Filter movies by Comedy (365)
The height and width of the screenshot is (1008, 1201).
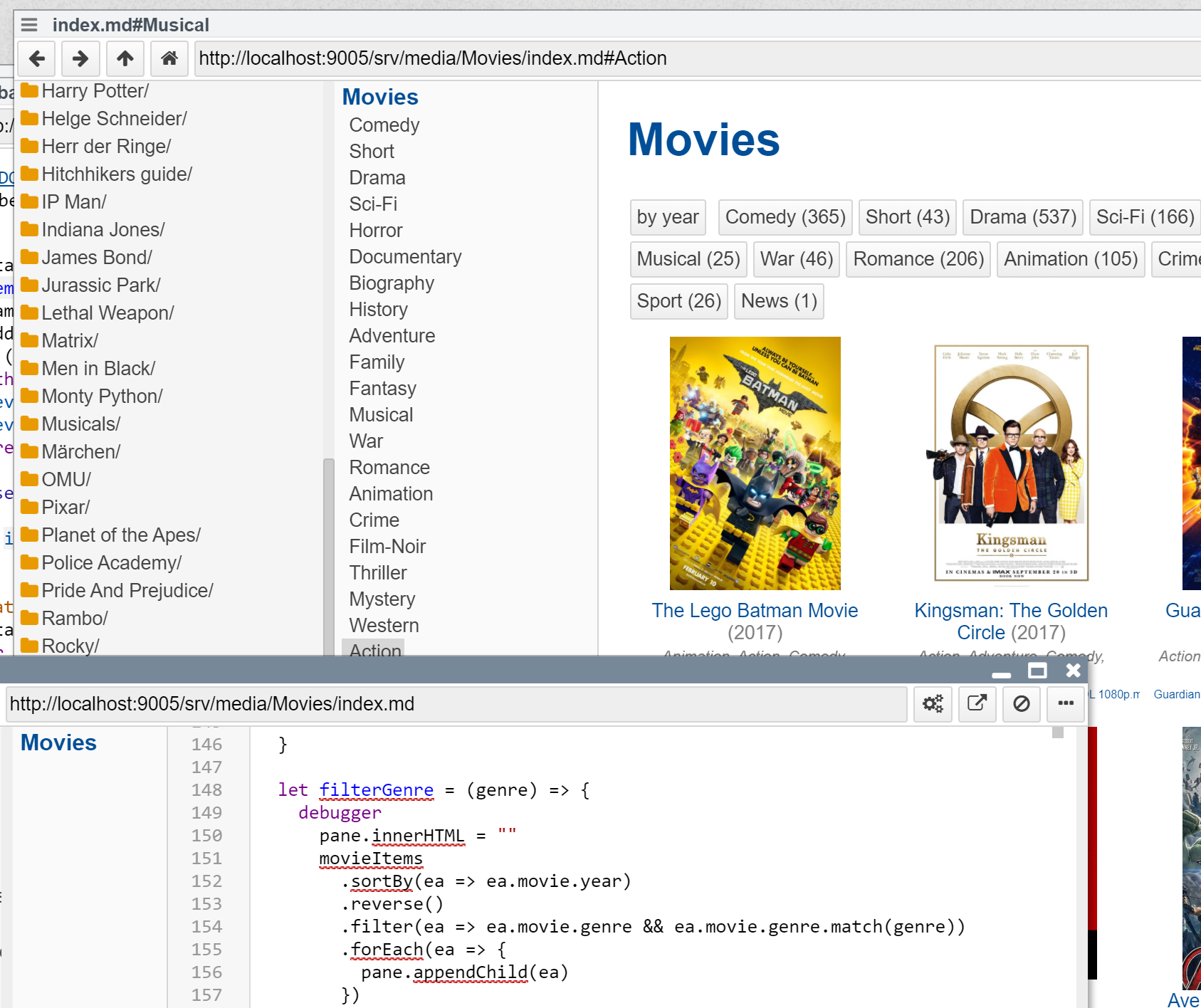(x=785, y=217)
